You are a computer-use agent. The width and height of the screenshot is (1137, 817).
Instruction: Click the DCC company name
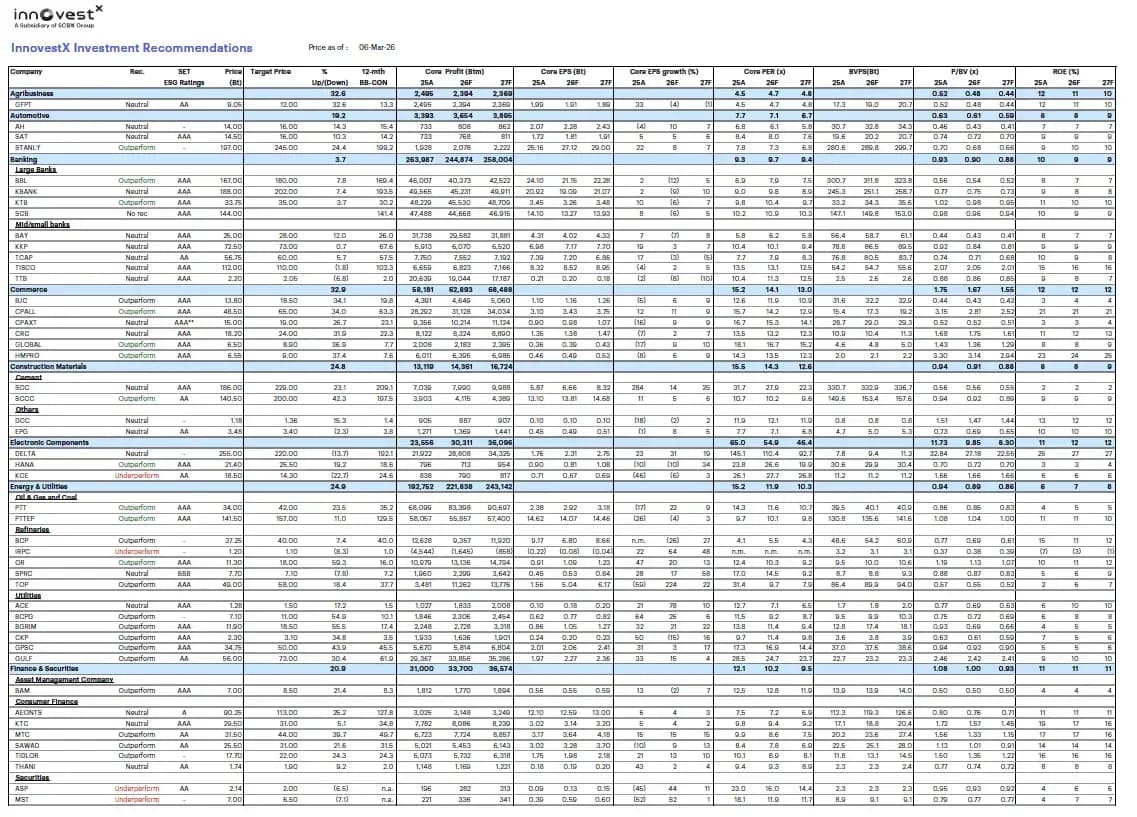pyautogui.click(x=22, y=420)
